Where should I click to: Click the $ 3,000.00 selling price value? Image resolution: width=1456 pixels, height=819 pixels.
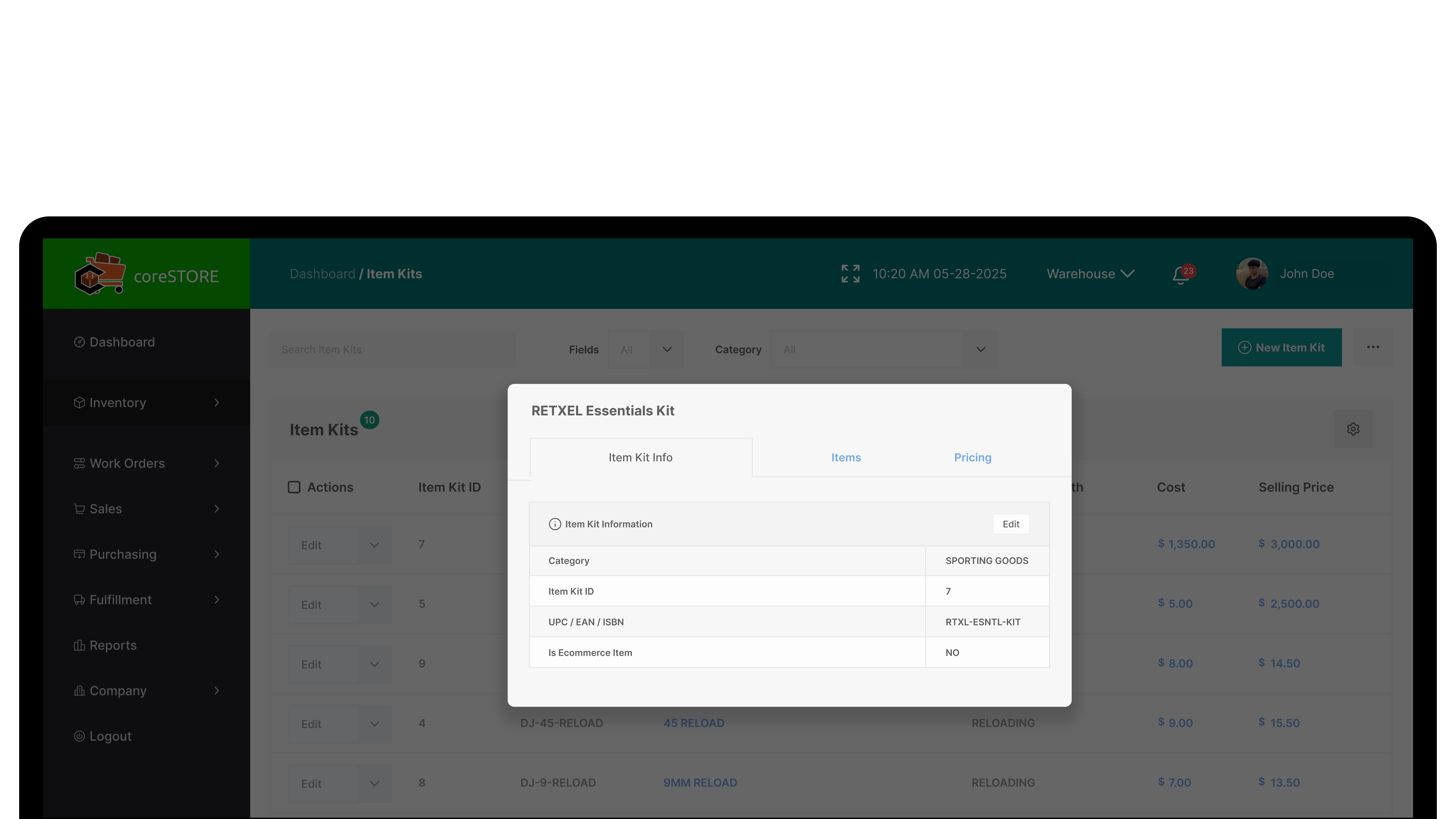[x=1289, y=544]
